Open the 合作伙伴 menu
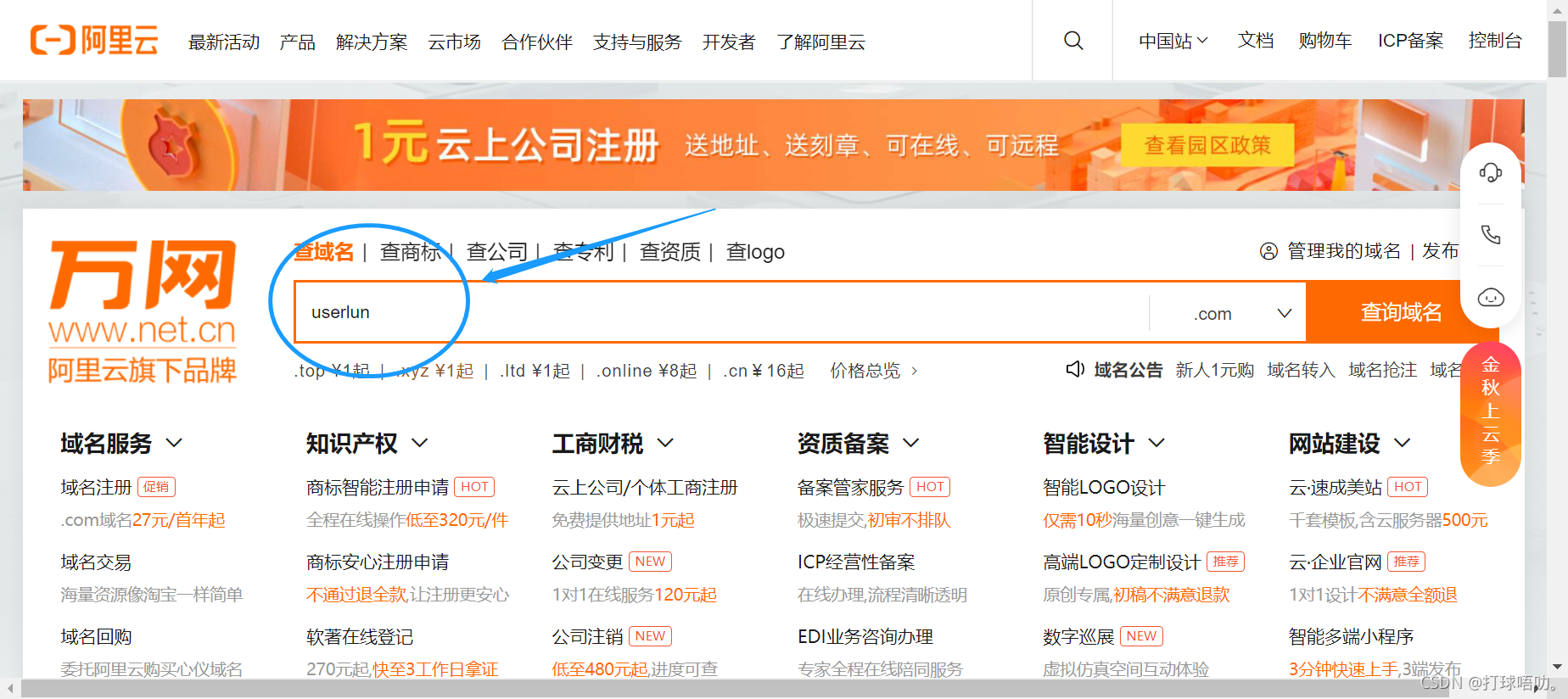Viewport: 1568px width, 699px height. pos(537,42)
